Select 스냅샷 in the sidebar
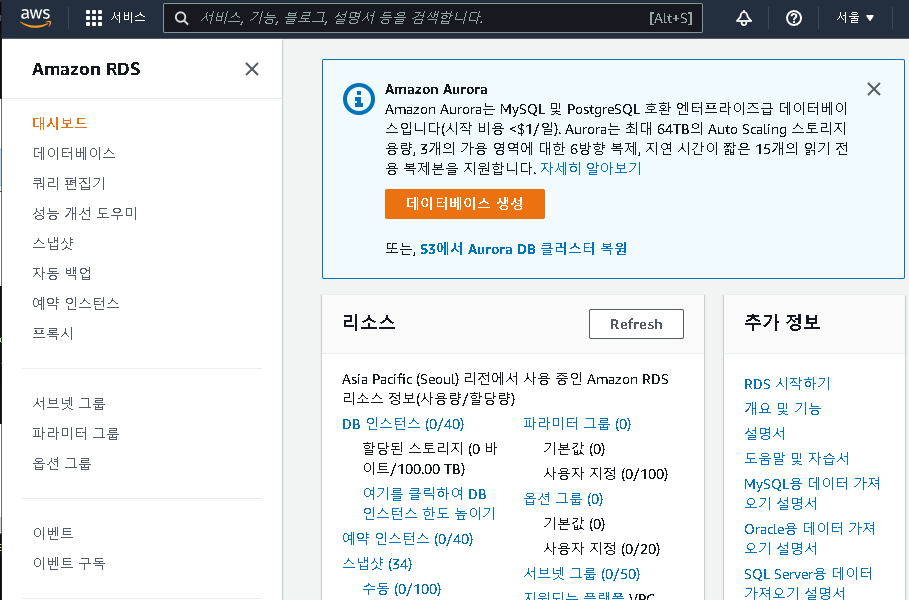Screen dimensions: 909x600 tap(53, 243)
